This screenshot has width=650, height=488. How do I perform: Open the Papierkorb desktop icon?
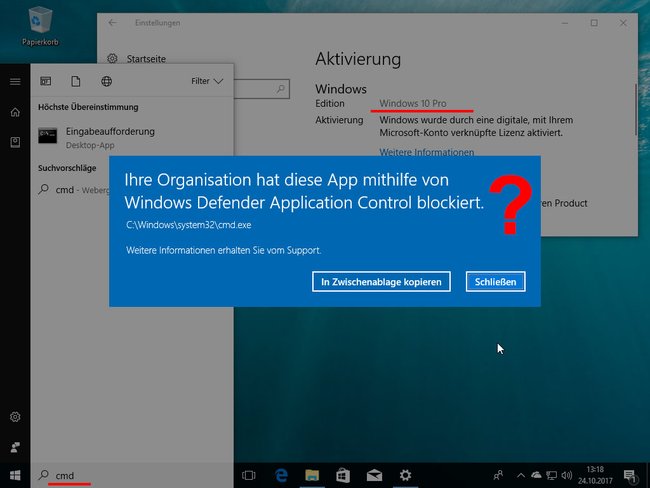point(40,26)
